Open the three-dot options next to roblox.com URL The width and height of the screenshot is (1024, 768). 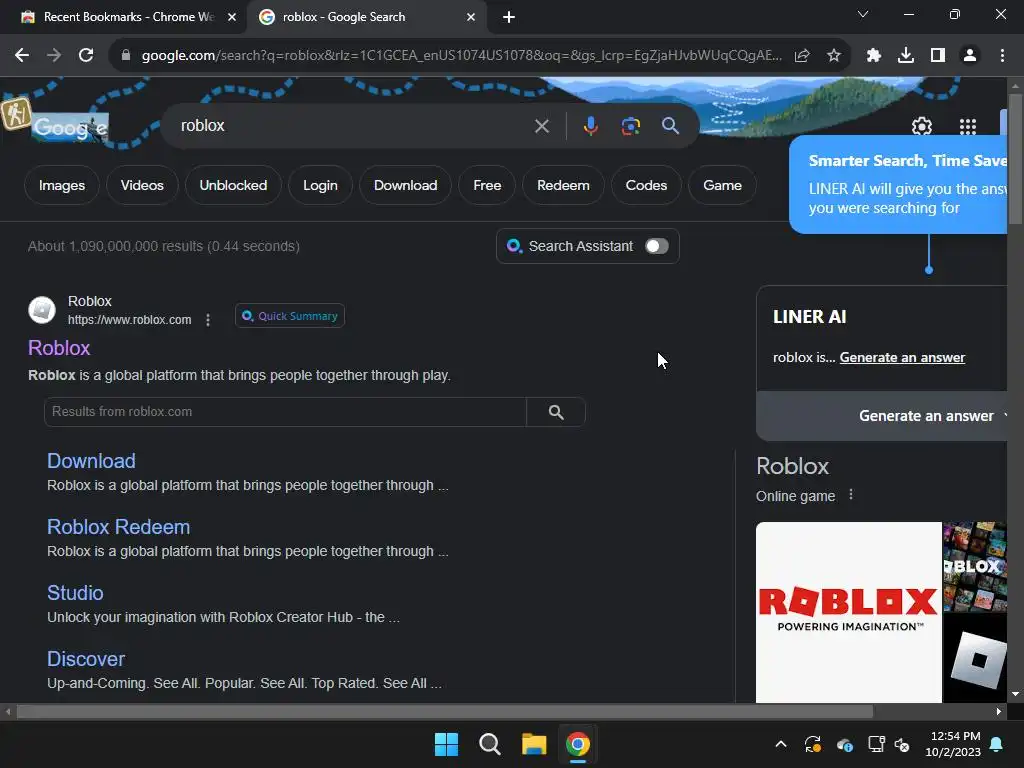coord(208,320)
